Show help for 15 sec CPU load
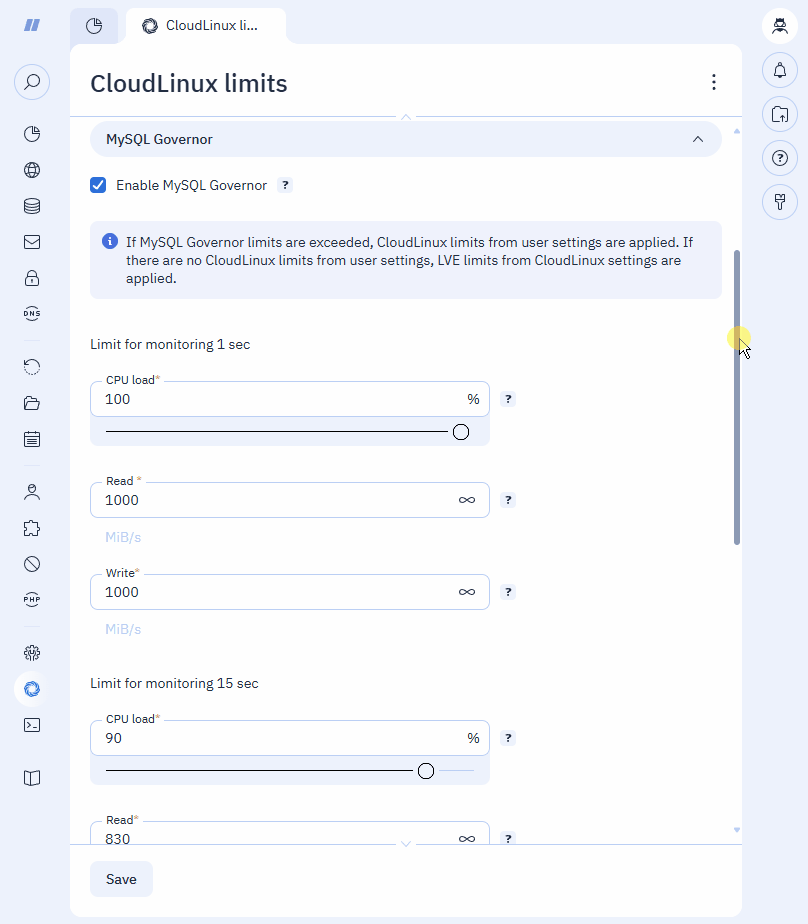Viewport: 808px width, 924px height. tap(508, 738)
